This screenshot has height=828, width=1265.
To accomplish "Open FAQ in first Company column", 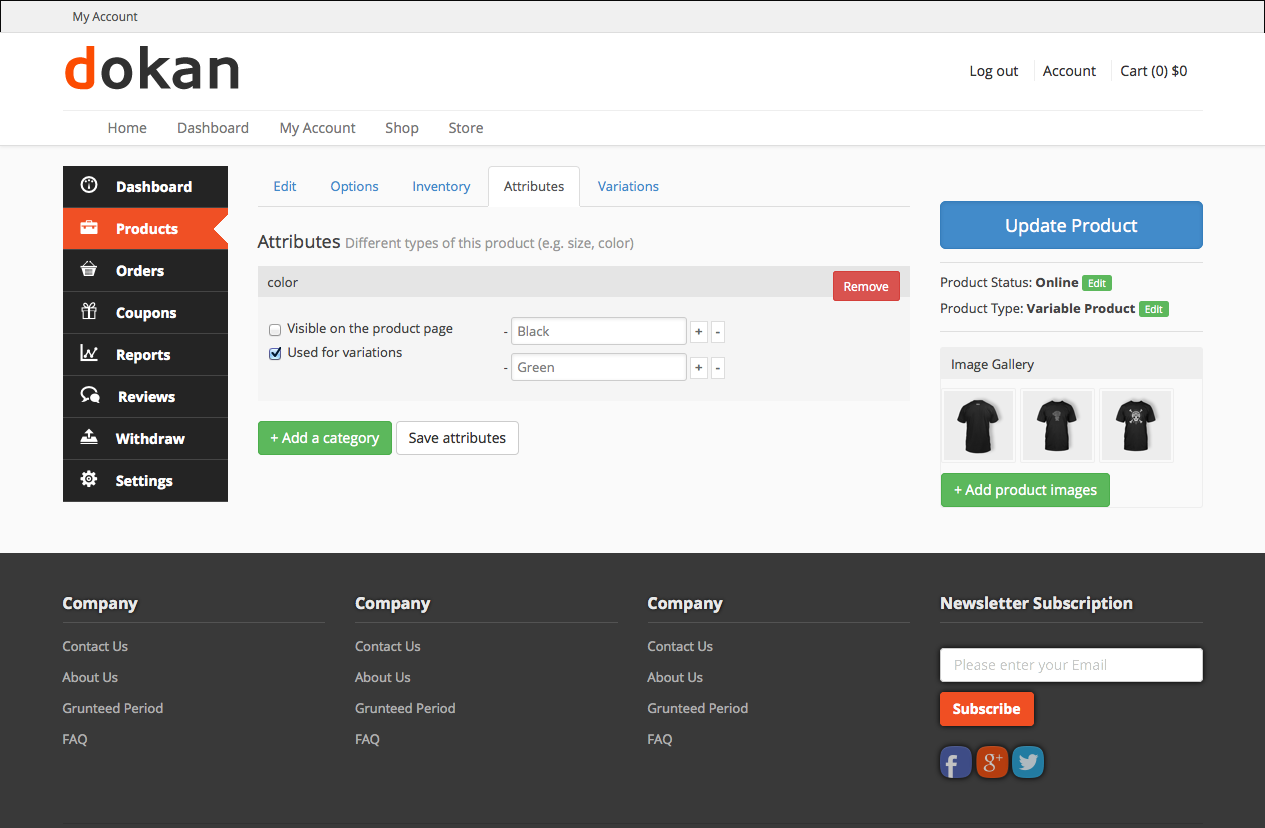I will 75,739.
